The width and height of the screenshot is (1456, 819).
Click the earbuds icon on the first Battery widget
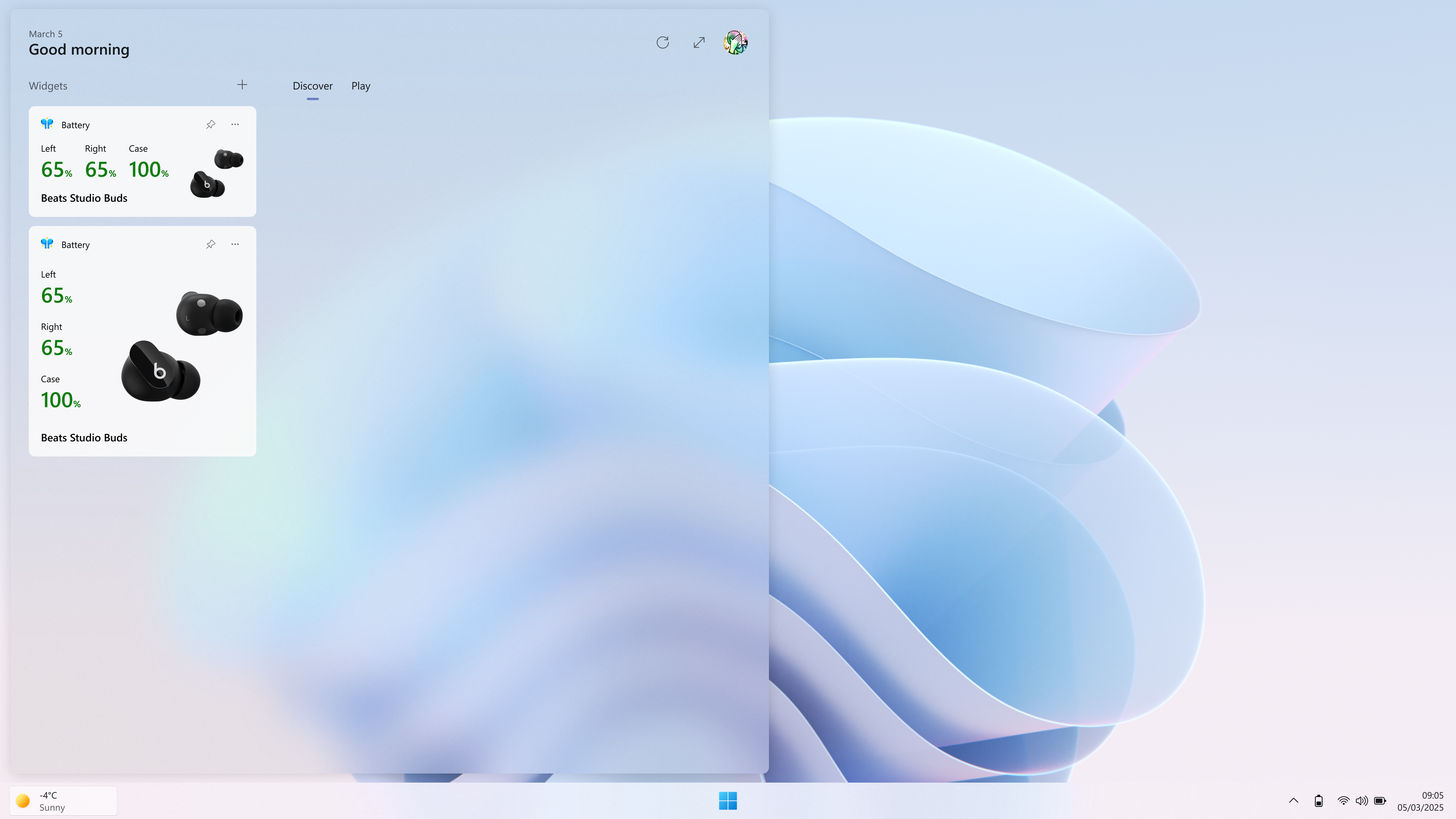[47, 124]
